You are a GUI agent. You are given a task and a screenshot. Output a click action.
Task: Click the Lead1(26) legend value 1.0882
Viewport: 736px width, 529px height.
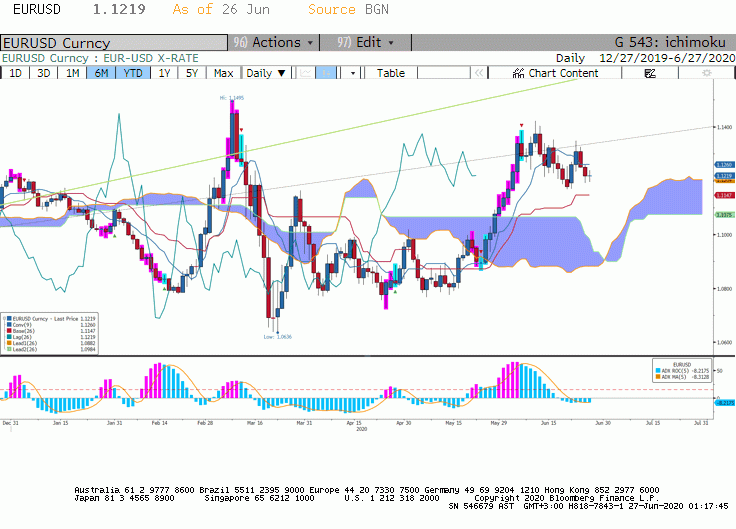88,343
